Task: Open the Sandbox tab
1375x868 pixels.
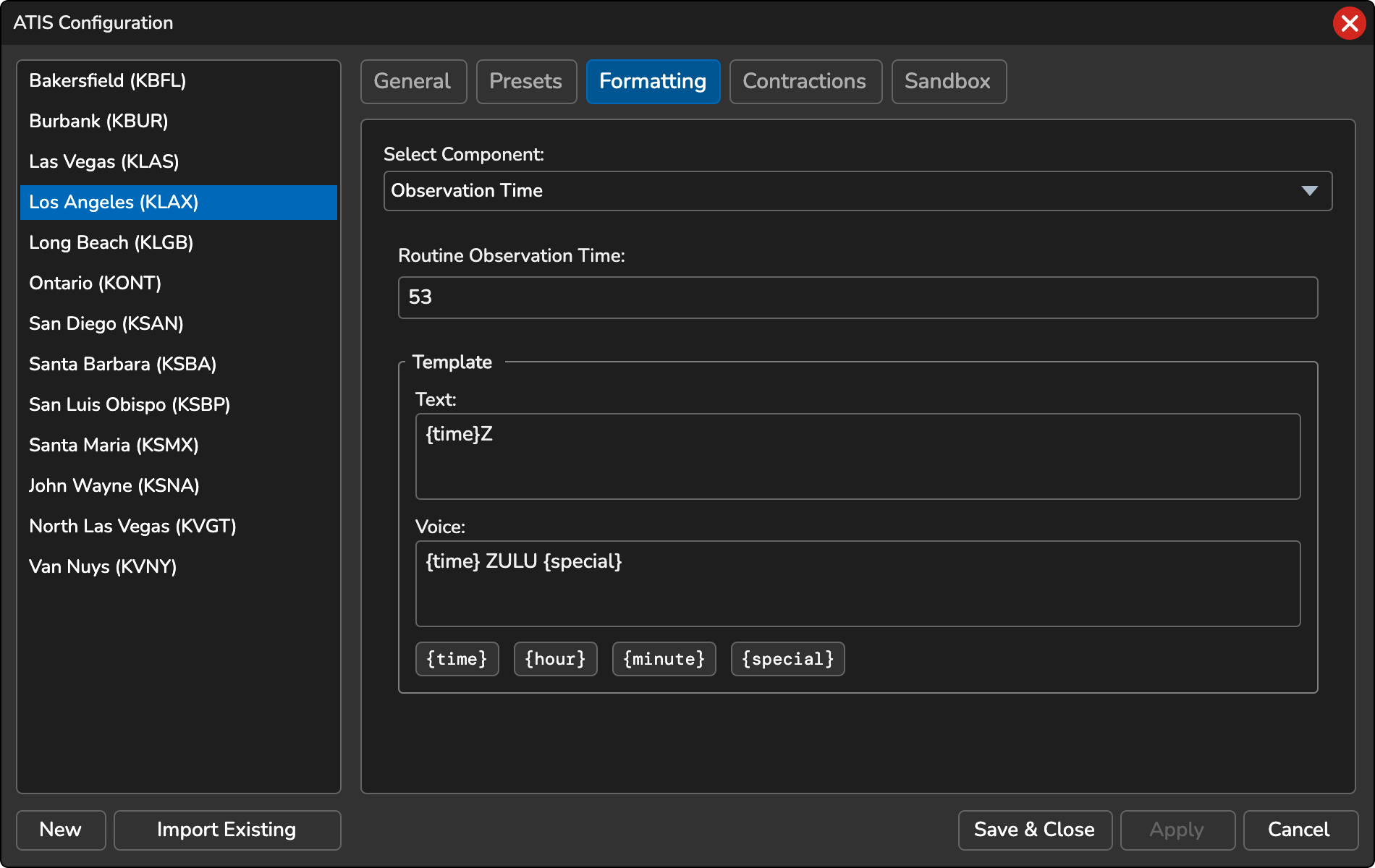Action: click(948, 82)
